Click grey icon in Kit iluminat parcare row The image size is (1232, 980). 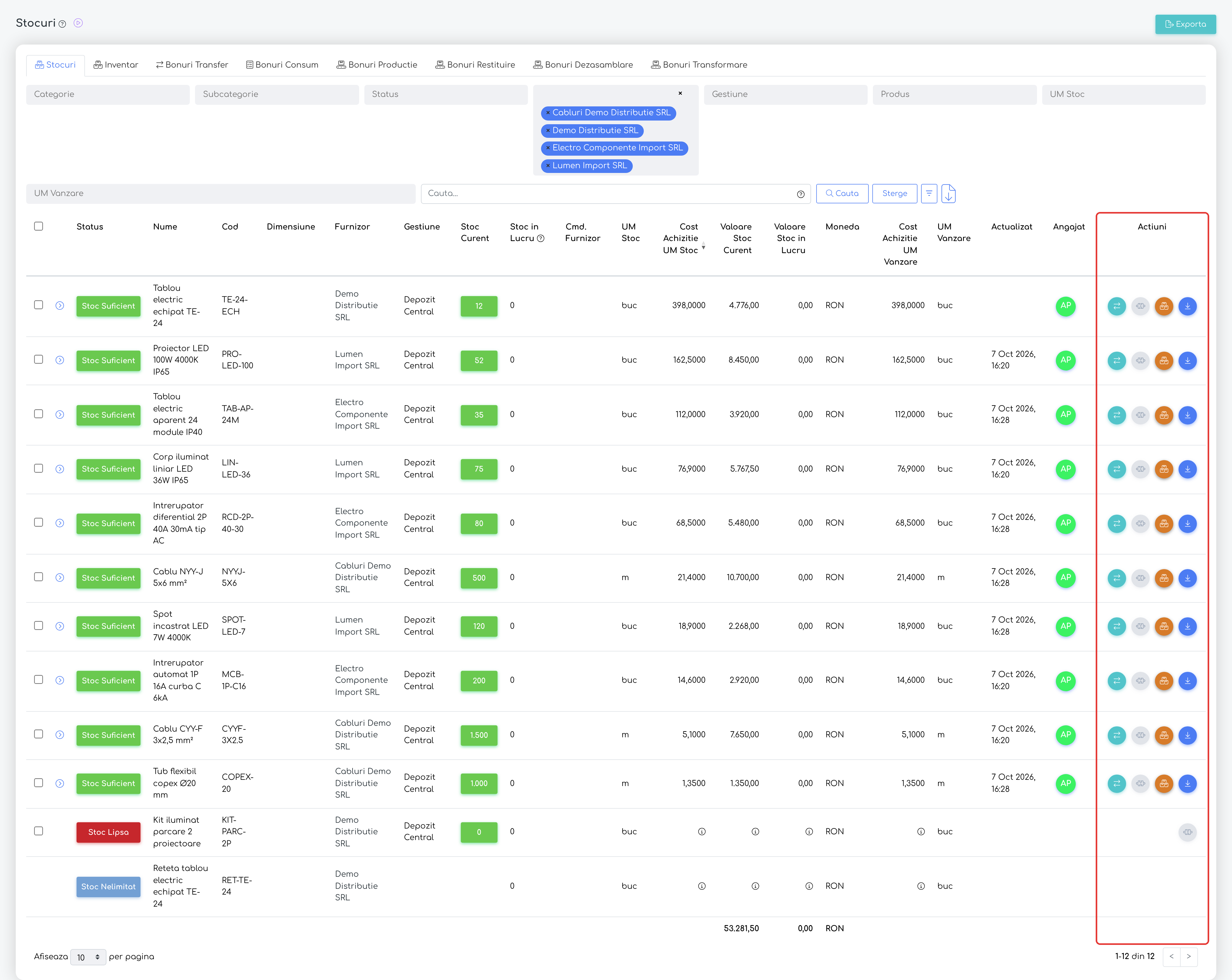[x=1187, y=832]
